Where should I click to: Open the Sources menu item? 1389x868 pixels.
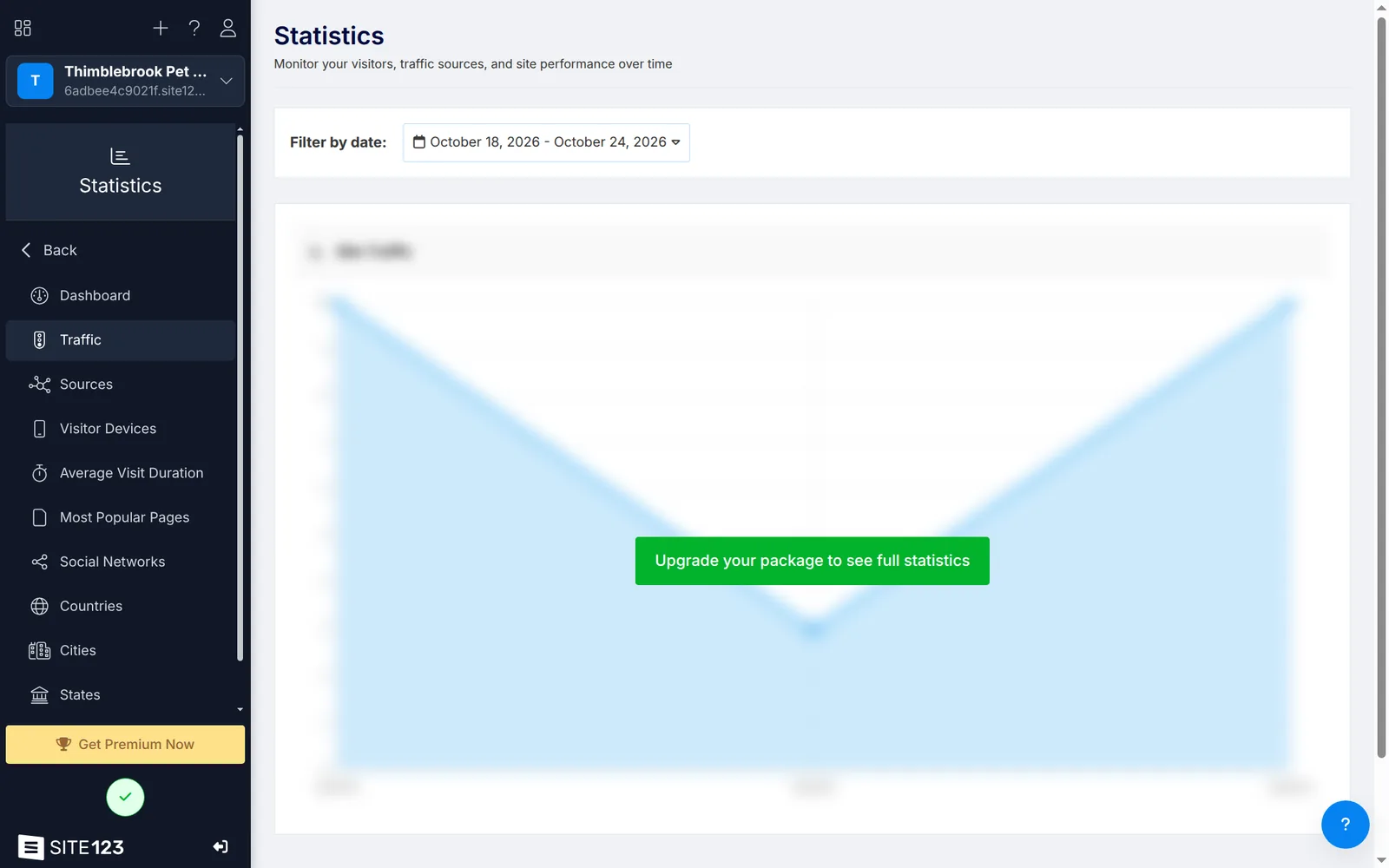click(121, 385)
